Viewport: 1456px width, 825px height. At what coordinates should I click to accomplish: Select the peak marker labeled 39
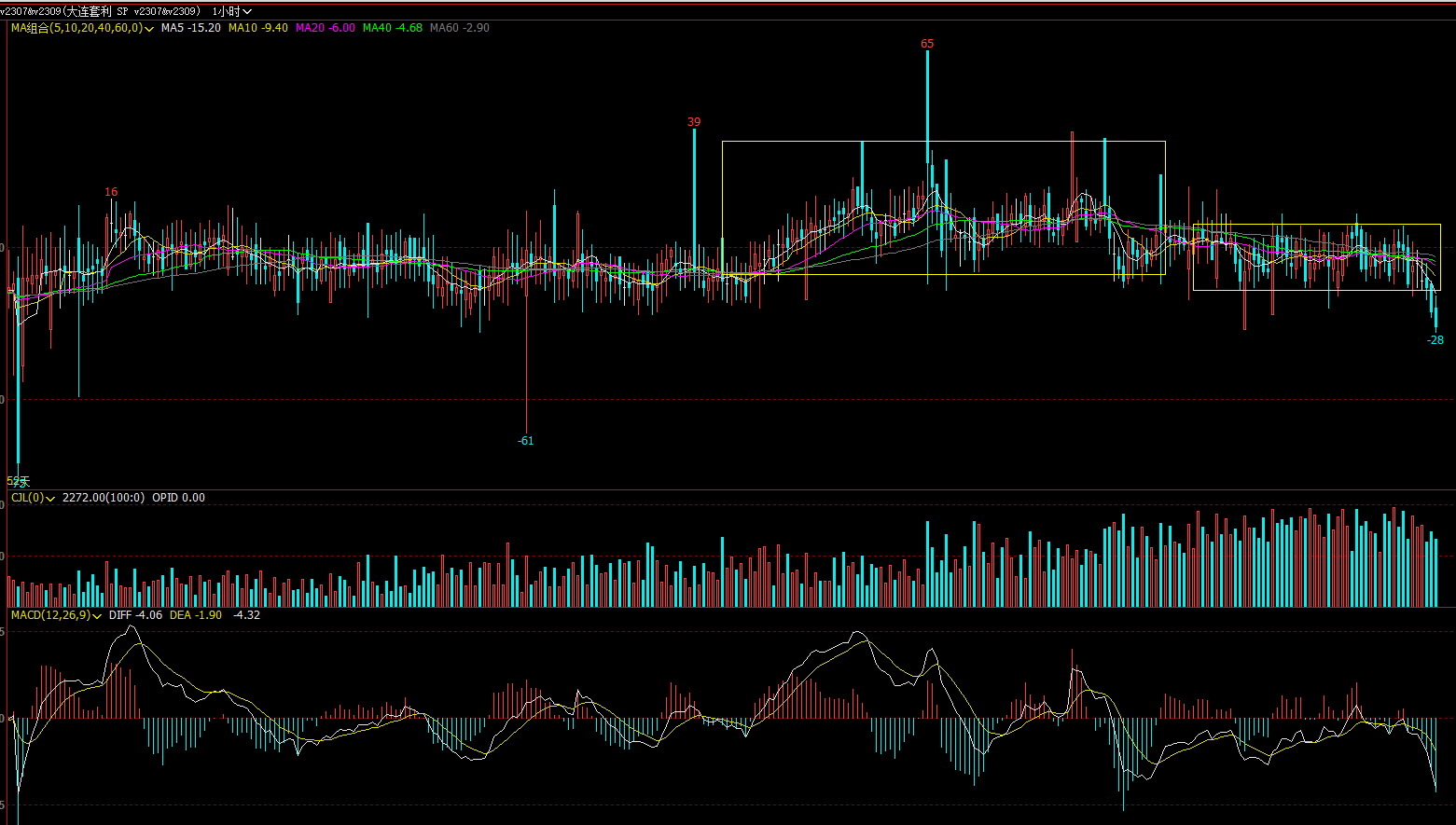pyautogui.click(x=694, y=122)
